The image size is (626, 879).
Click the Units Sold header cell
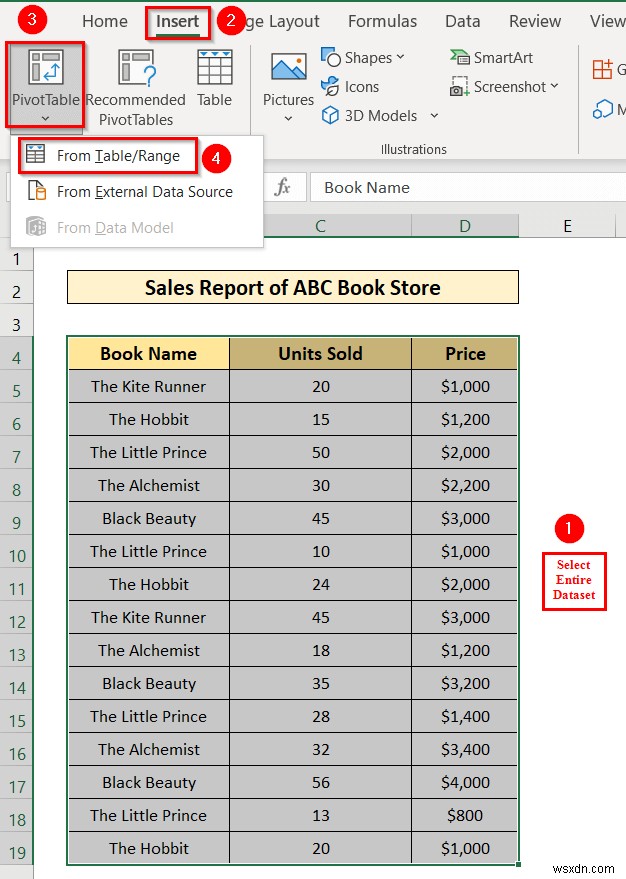point(320,354)
